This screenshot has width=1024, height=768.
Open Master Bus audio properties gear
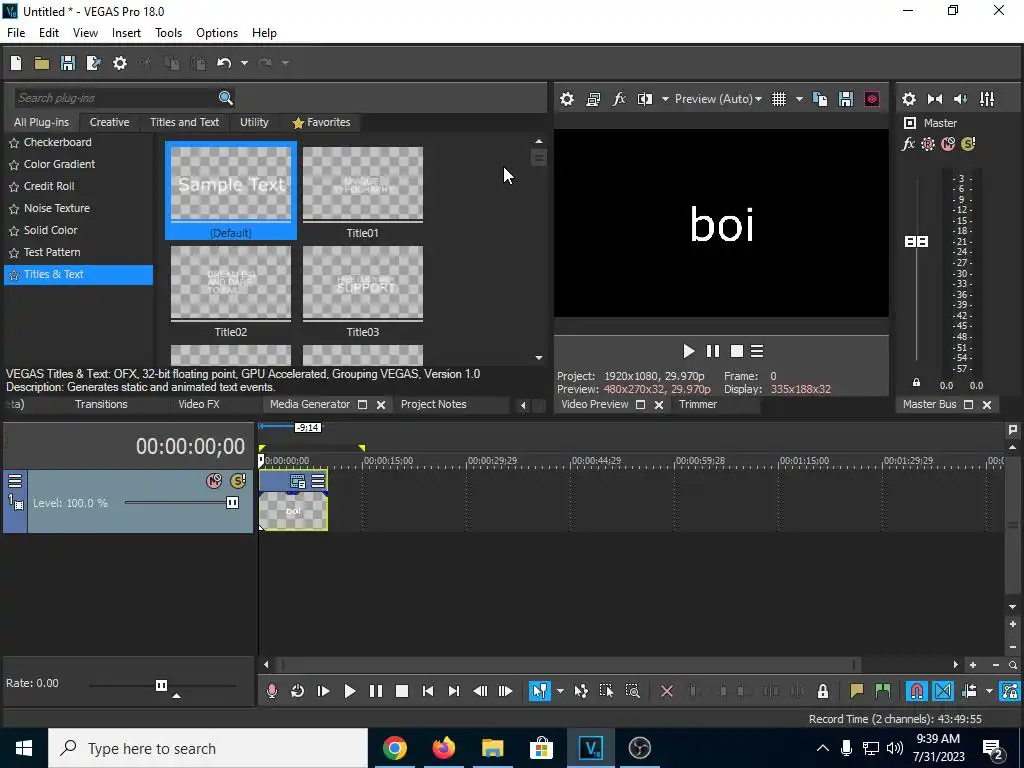tap(908, 99)
